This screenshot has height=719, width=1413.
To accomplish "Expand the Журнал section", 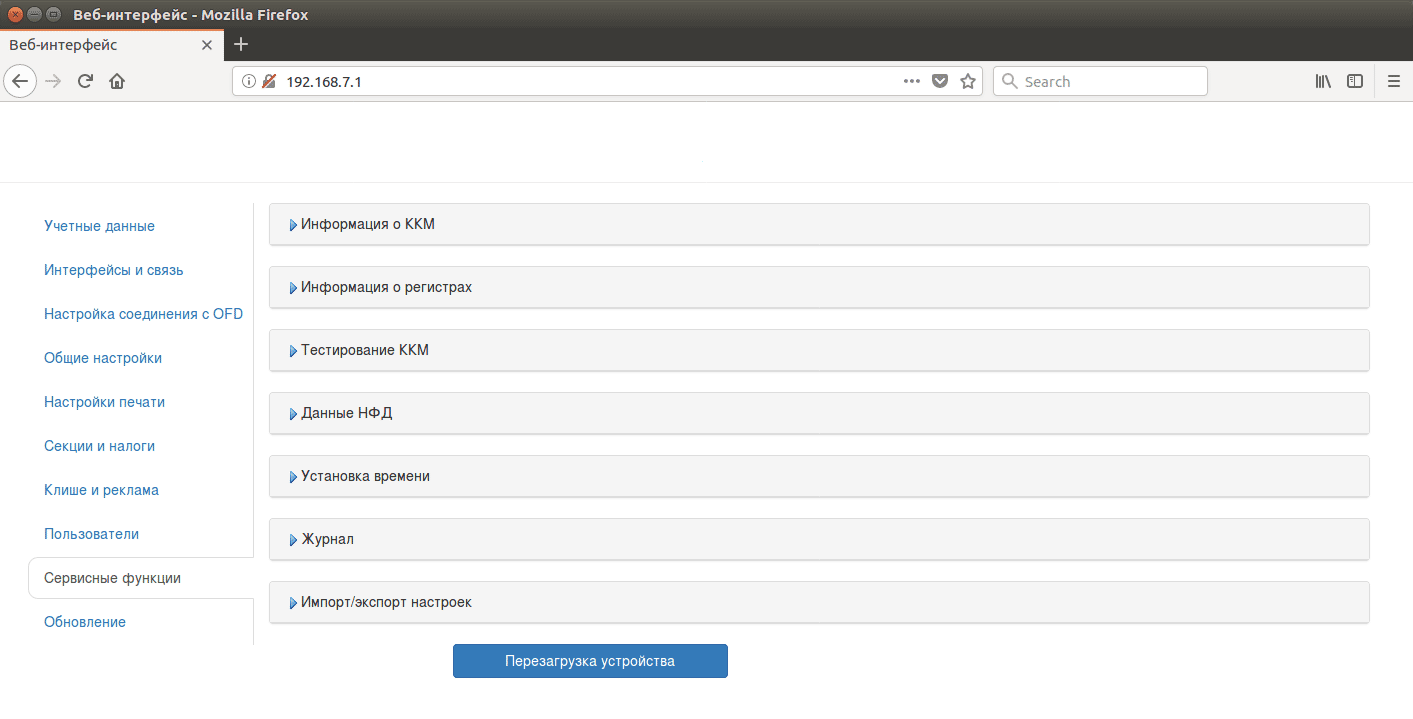I will click(819, 539).
